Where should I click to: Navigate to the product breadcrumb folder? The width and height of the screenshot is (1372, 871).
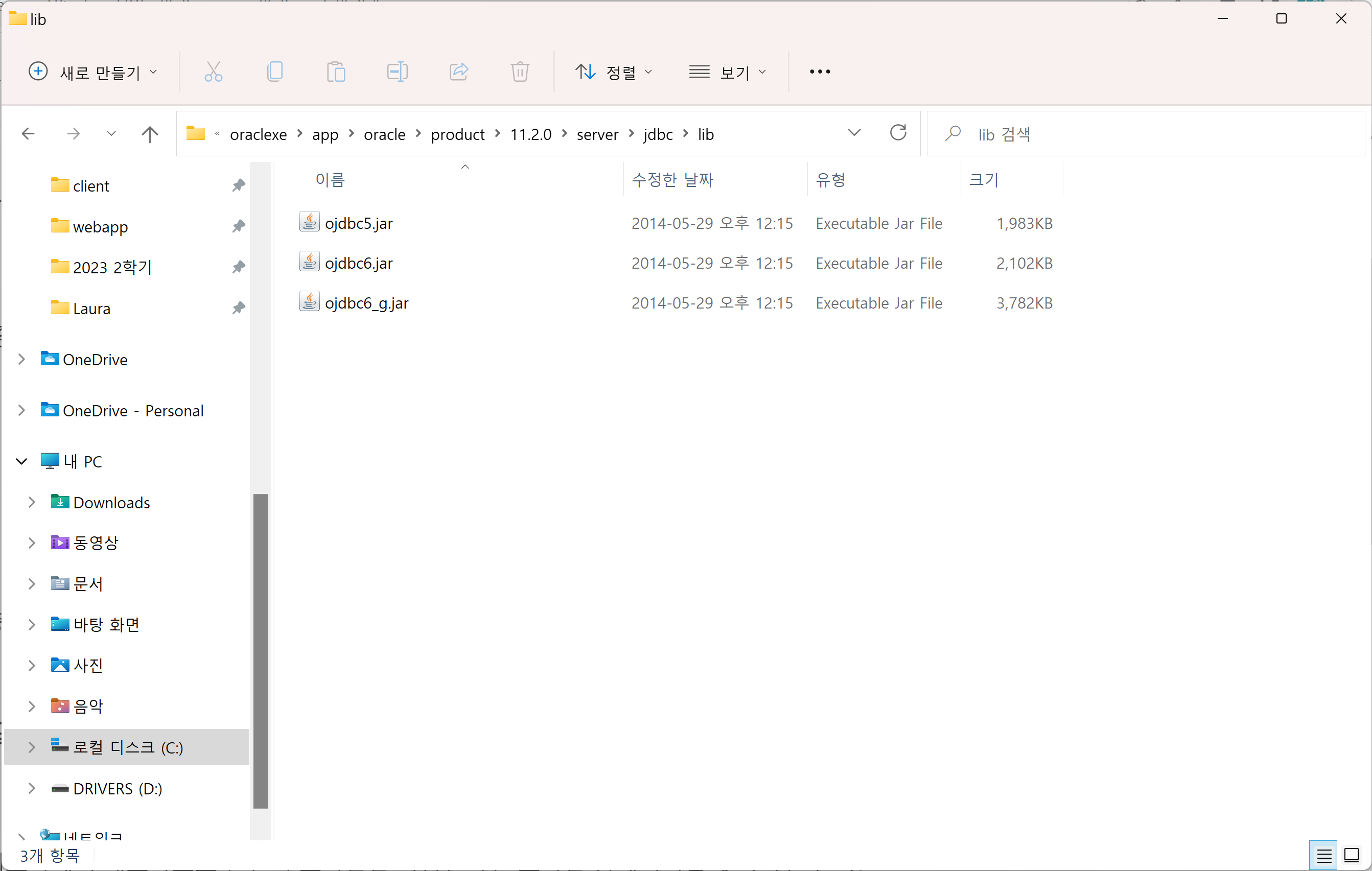[x=457, y=134]
